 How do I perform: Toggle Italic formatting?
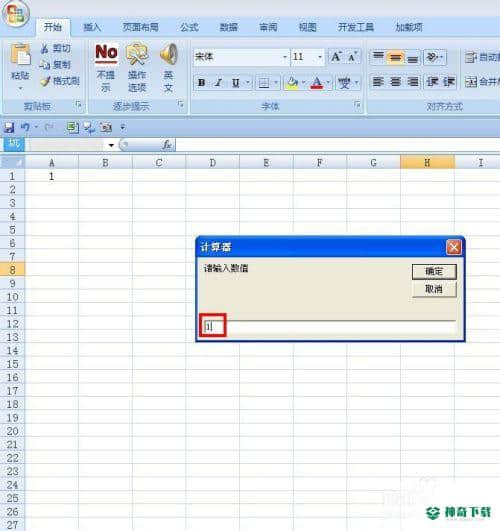point(219,82)
